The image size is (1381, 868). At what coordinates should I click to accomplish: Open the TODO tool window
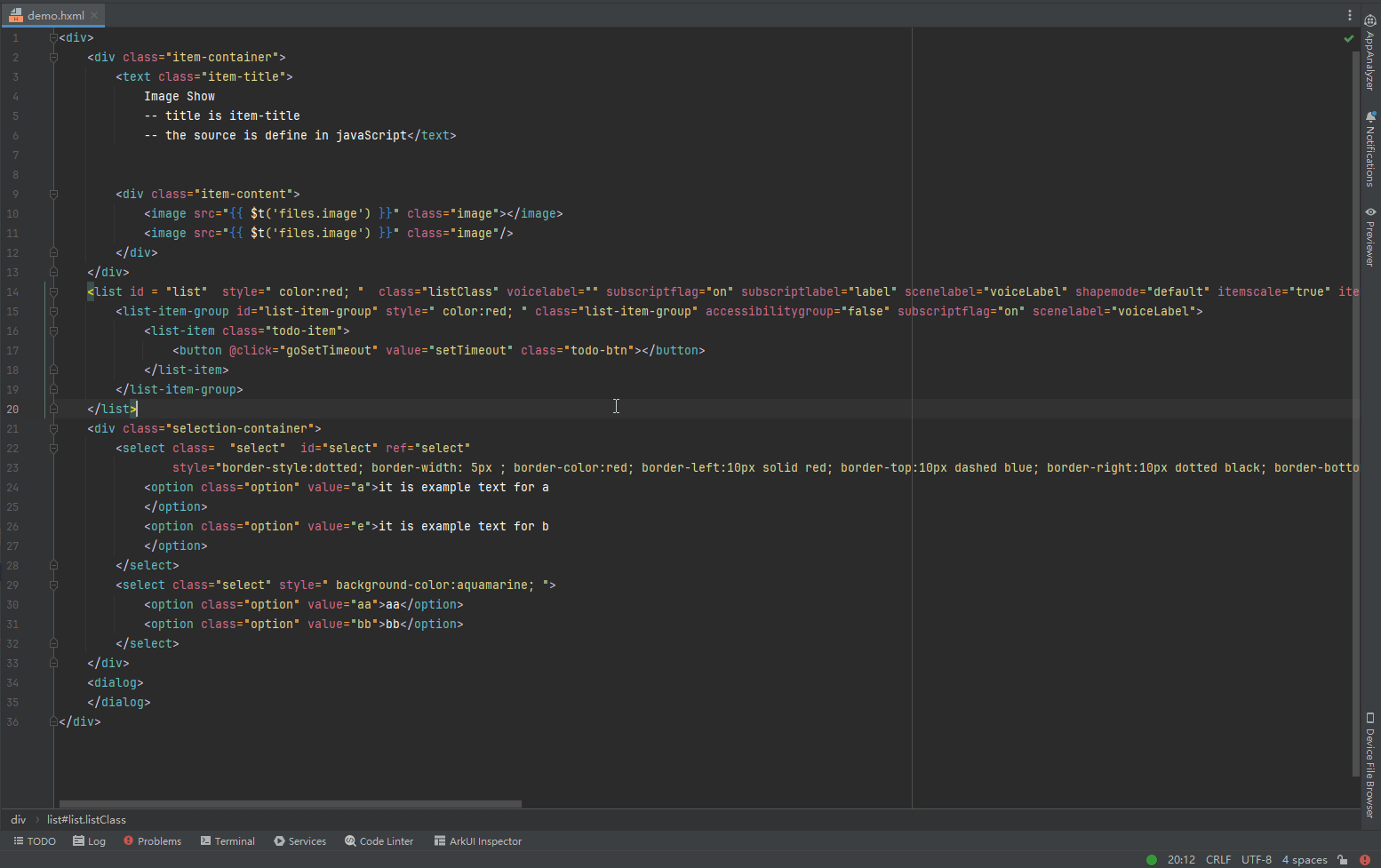pyautogui.click(x=35, y=841)
